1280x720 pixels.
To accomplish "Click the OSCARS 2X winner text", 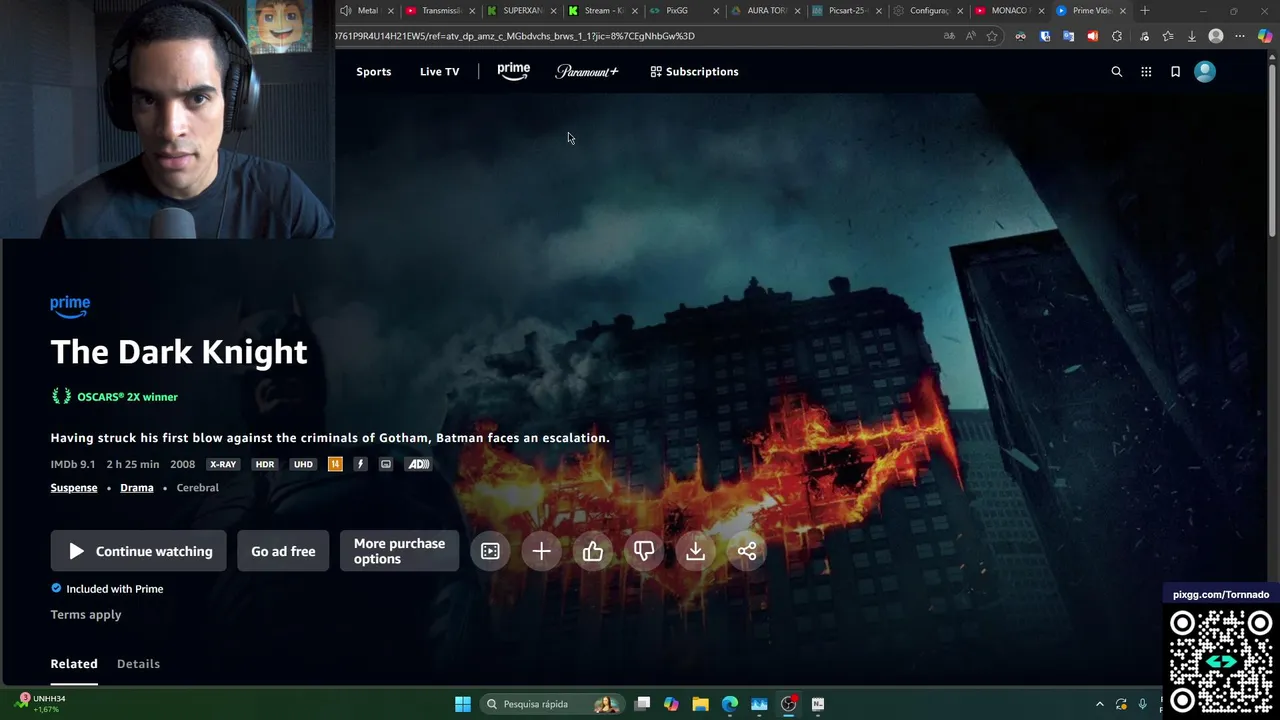I will tap(128, 397).
